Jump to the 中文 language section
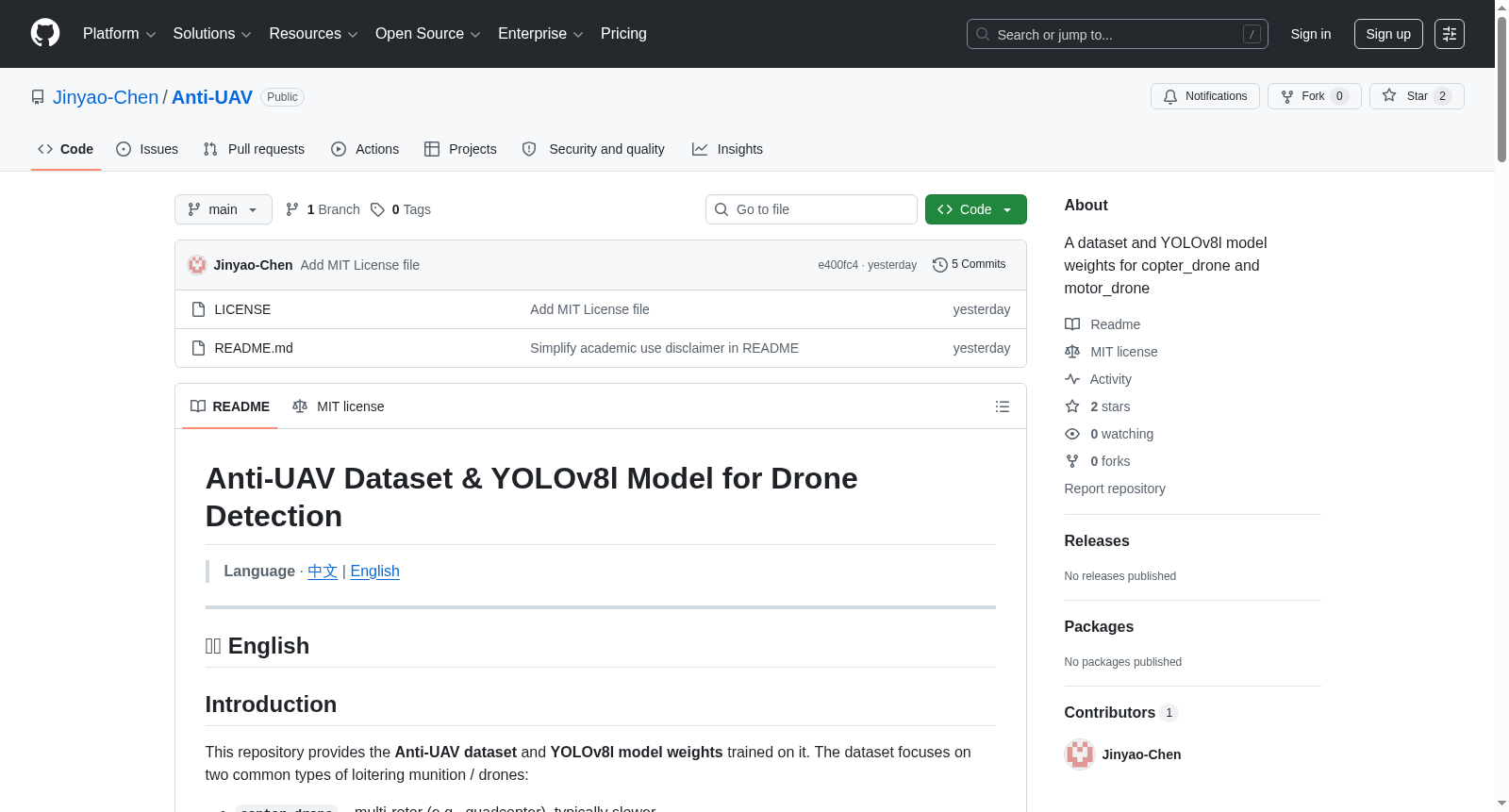 (x=323, y=572)
